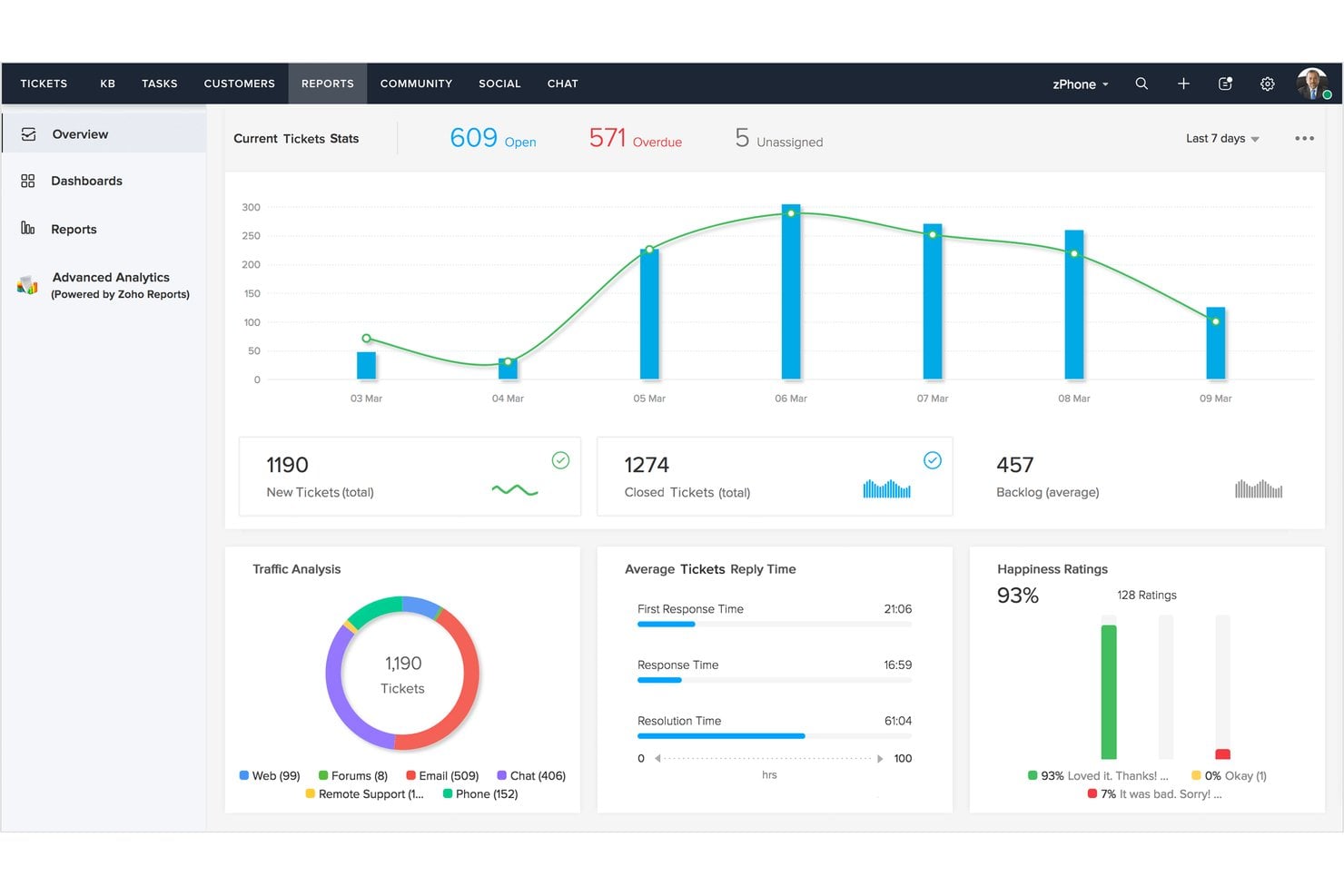Switch to the Tickets tab
1344x896 pixels.
[44, 84]
